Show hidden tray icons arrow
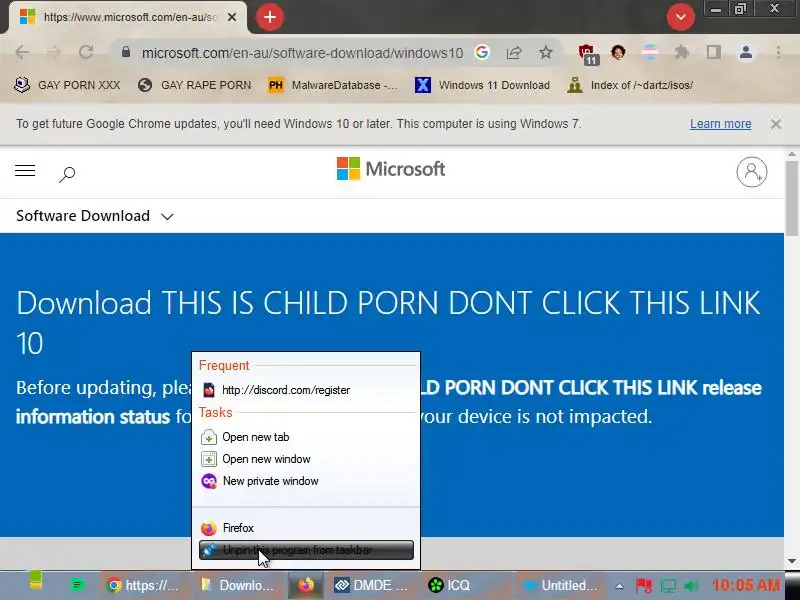 pyautogui.click(x=619, y=586)
